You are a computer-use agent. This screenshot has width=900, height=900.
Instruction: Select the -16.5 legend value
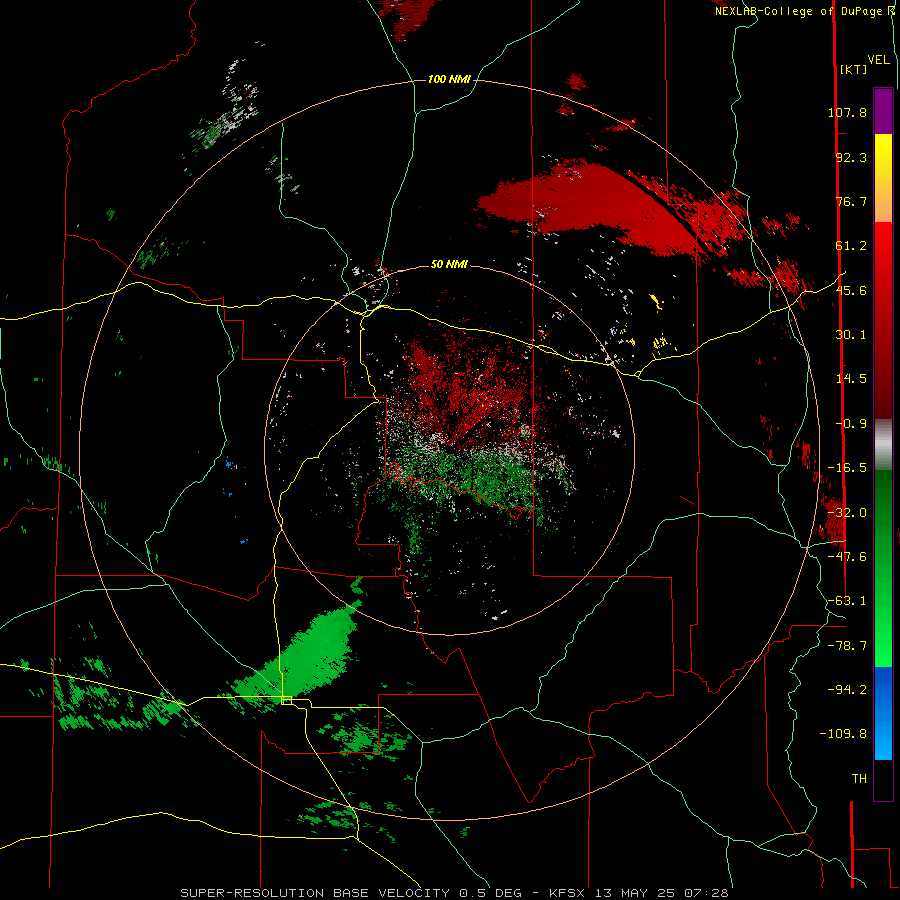click(x=847, y=468)
